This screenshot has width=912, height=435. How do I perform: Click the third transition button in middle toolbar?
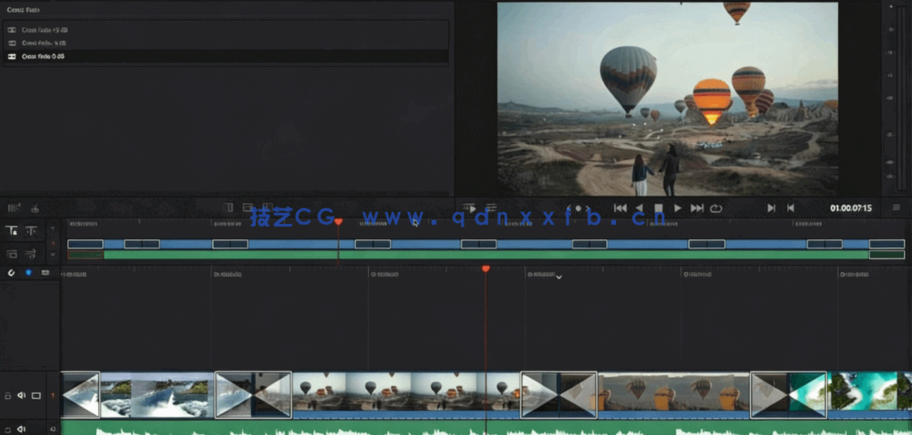tap(268, 208)
